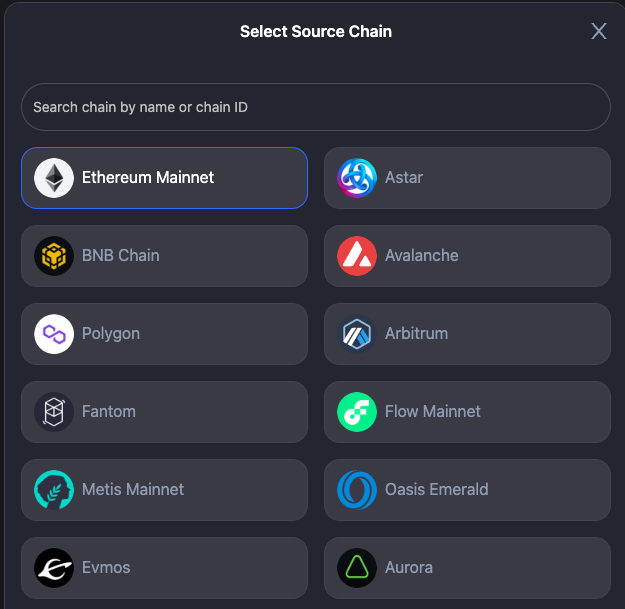625x609 pixels.
Task: Select the Arbitrum chain label
Action: point(416,334)
